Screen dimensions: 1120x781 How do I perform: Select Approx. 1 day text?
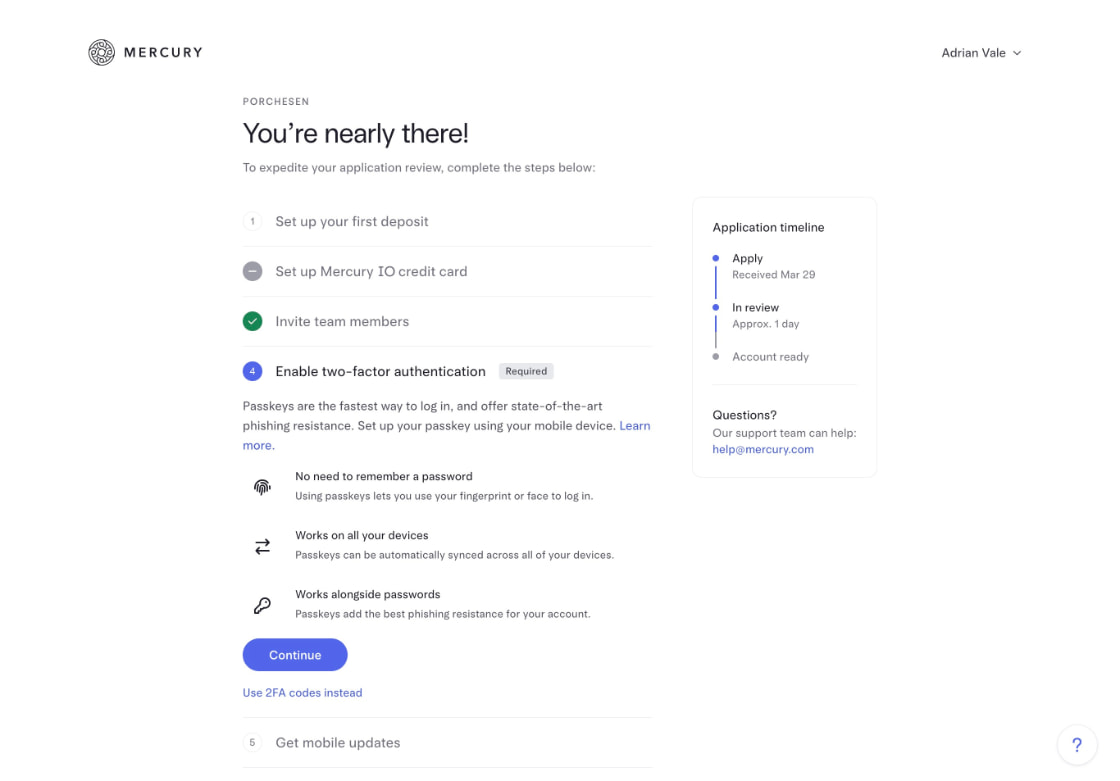pos(766,324)
